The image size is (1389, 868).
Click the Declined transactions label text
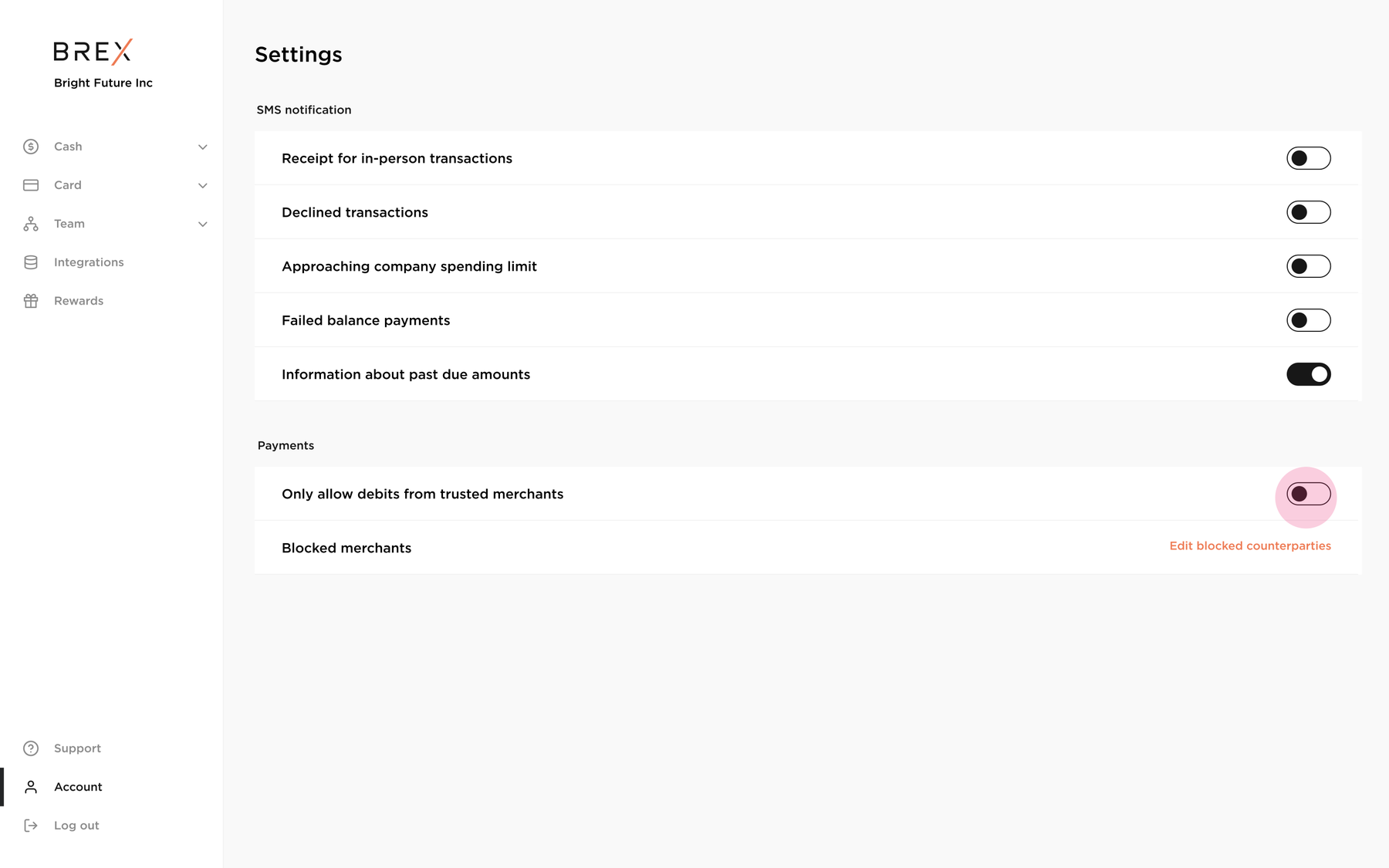click(355, 212)
